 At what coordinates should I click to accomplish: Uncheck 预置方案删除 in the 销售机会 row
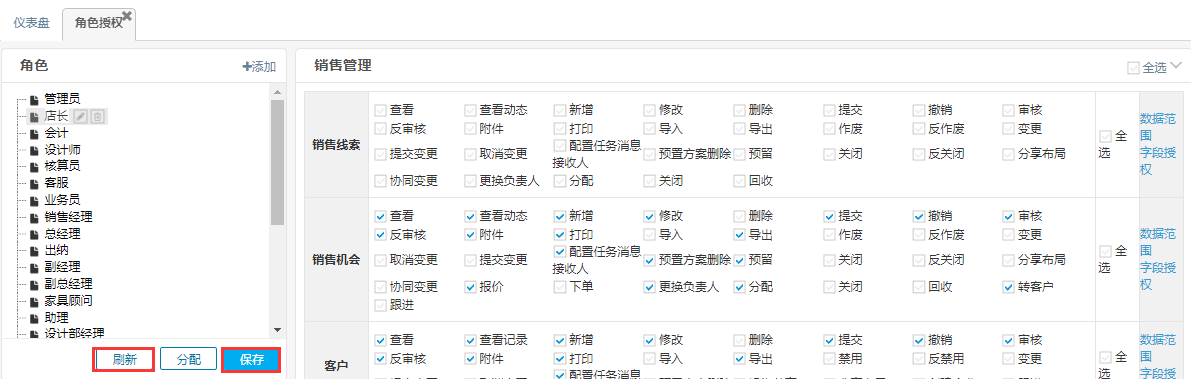pyautogui.click(x=649, y=260)
